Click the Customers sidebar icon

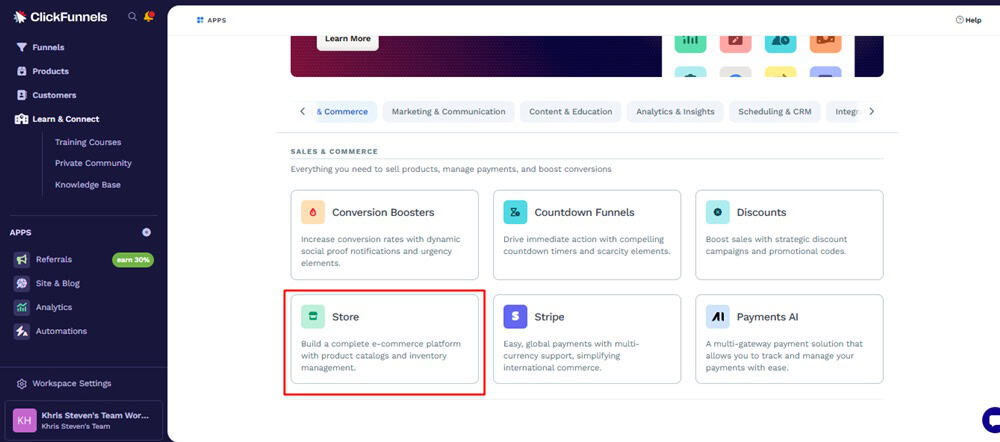tap(22, 95)
